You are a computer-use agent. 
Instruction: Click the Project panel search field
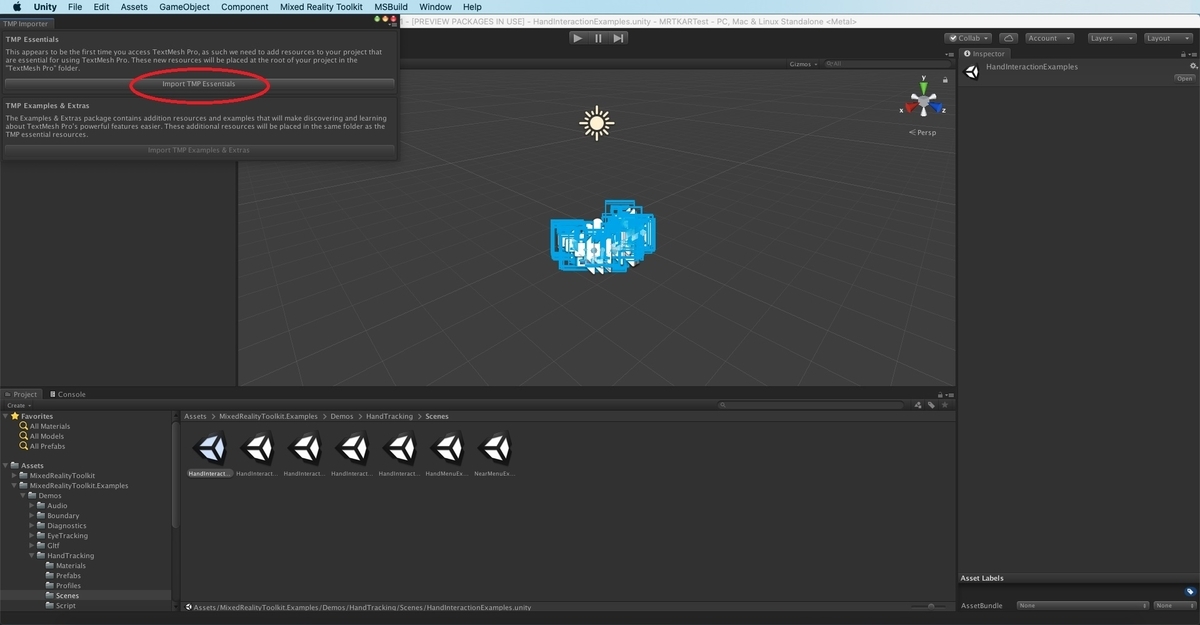tap(813, 405)
